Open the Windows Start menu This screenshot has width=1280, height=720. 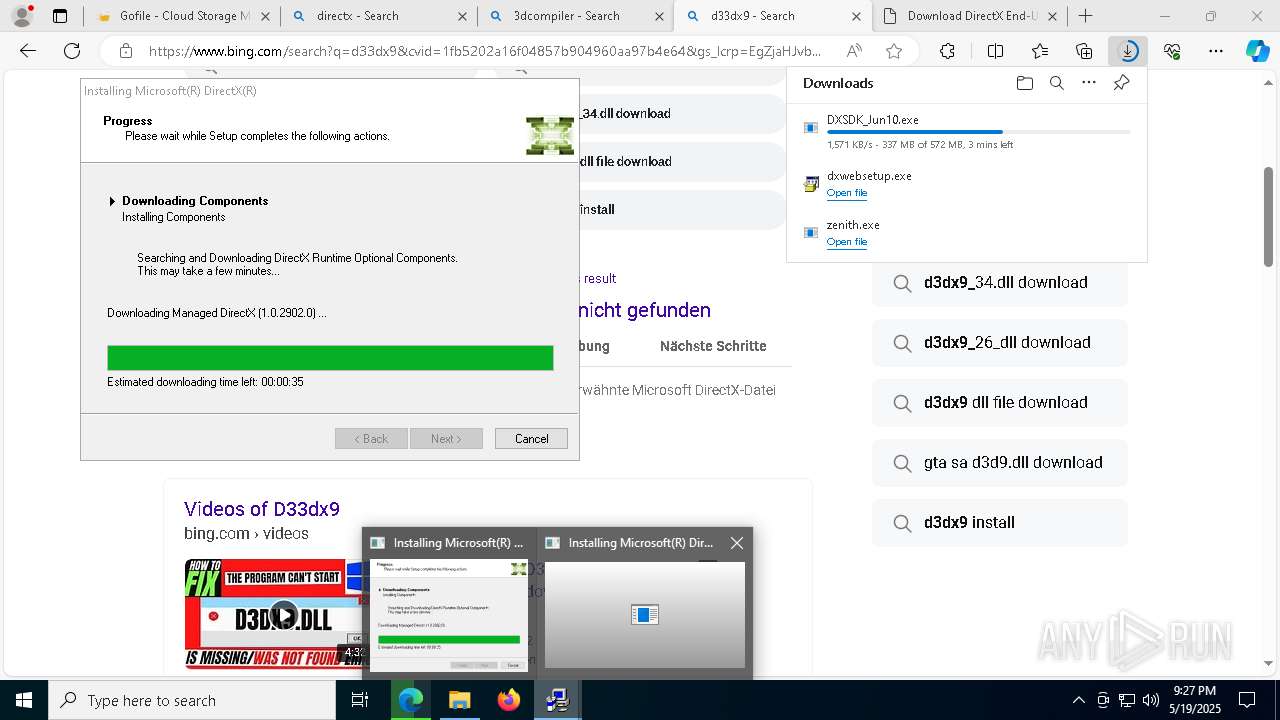click(24, 700)
